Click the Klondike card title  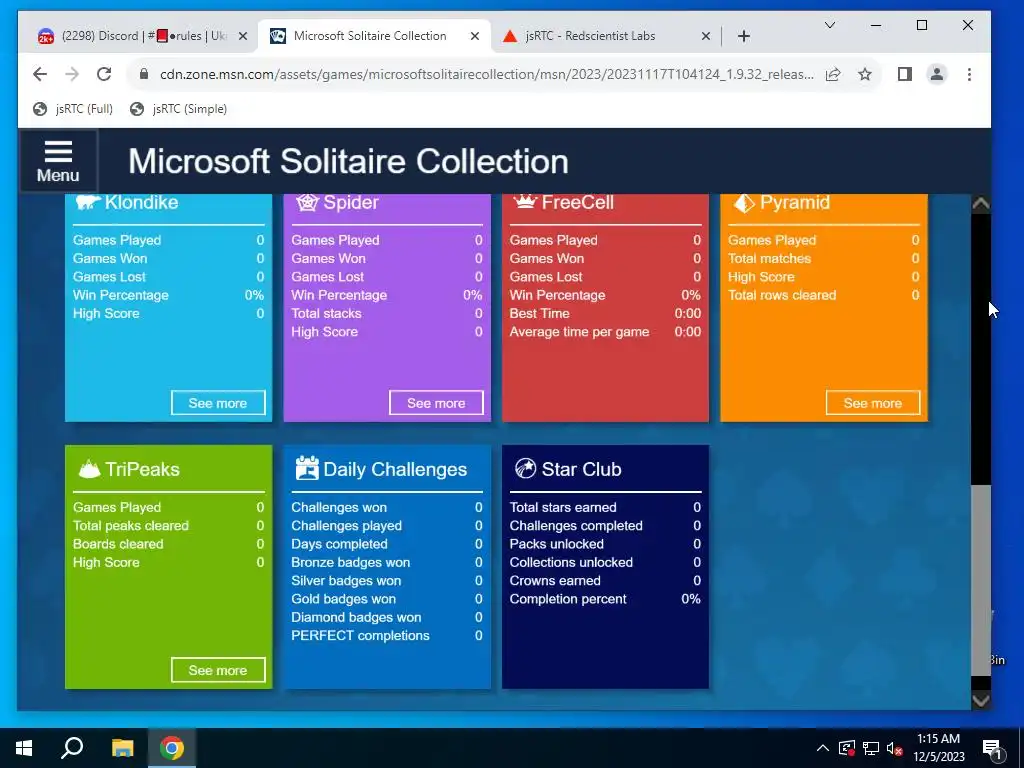141,202
